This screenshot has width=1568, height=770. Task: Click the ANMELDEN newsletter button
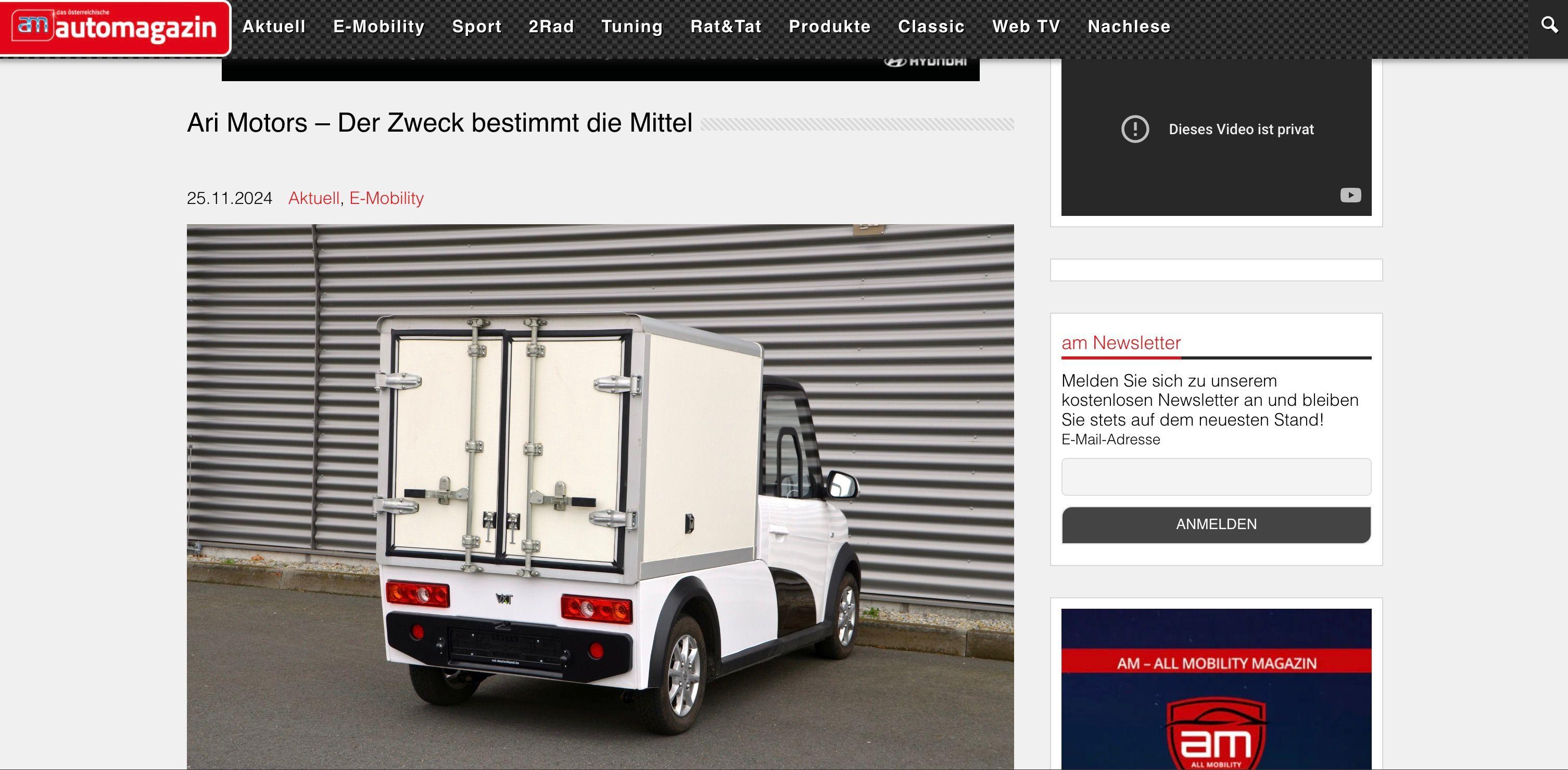point(1216,524)
